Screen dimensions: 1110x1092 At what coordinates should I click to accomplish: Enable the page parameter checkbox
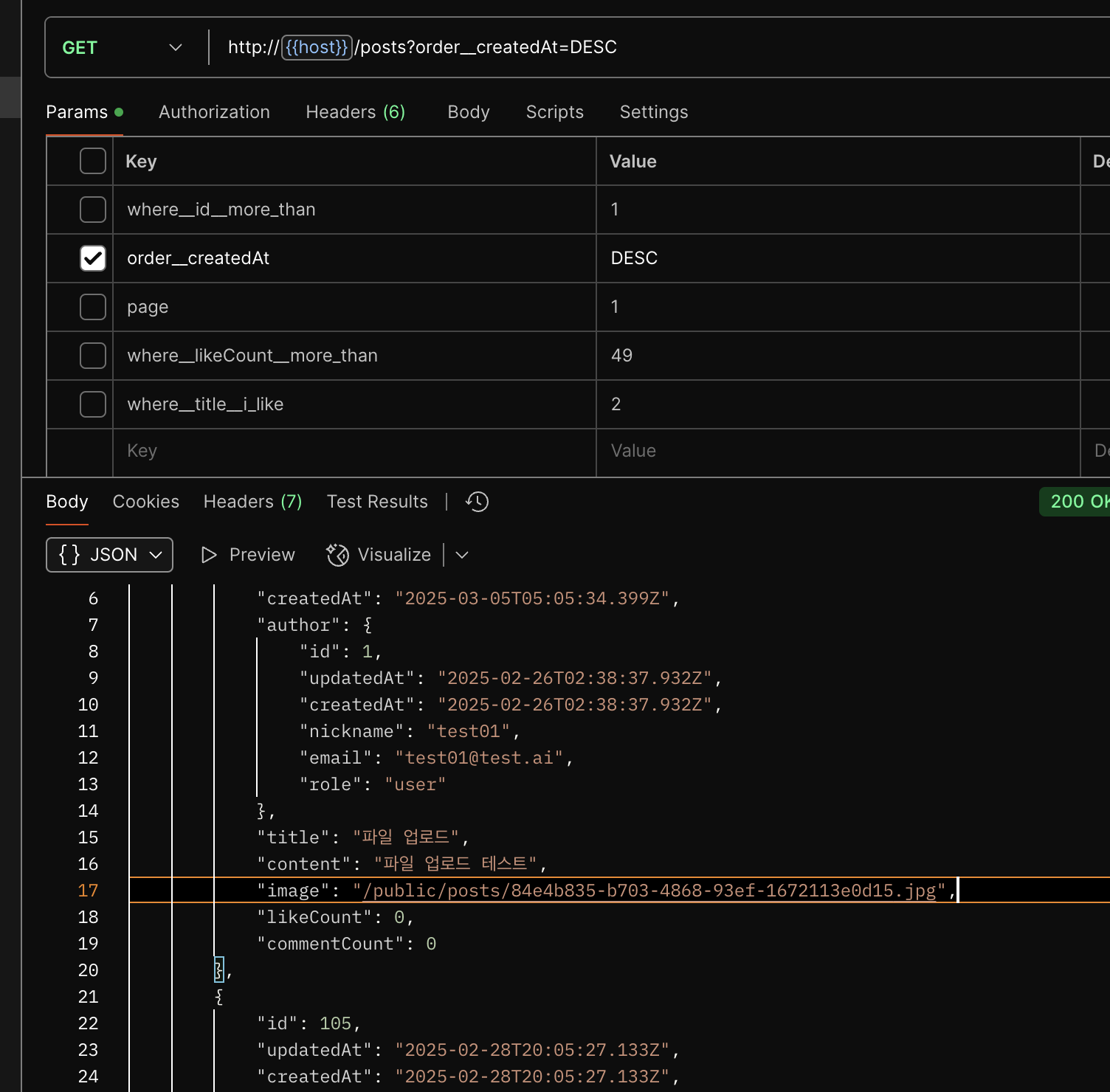93,307
